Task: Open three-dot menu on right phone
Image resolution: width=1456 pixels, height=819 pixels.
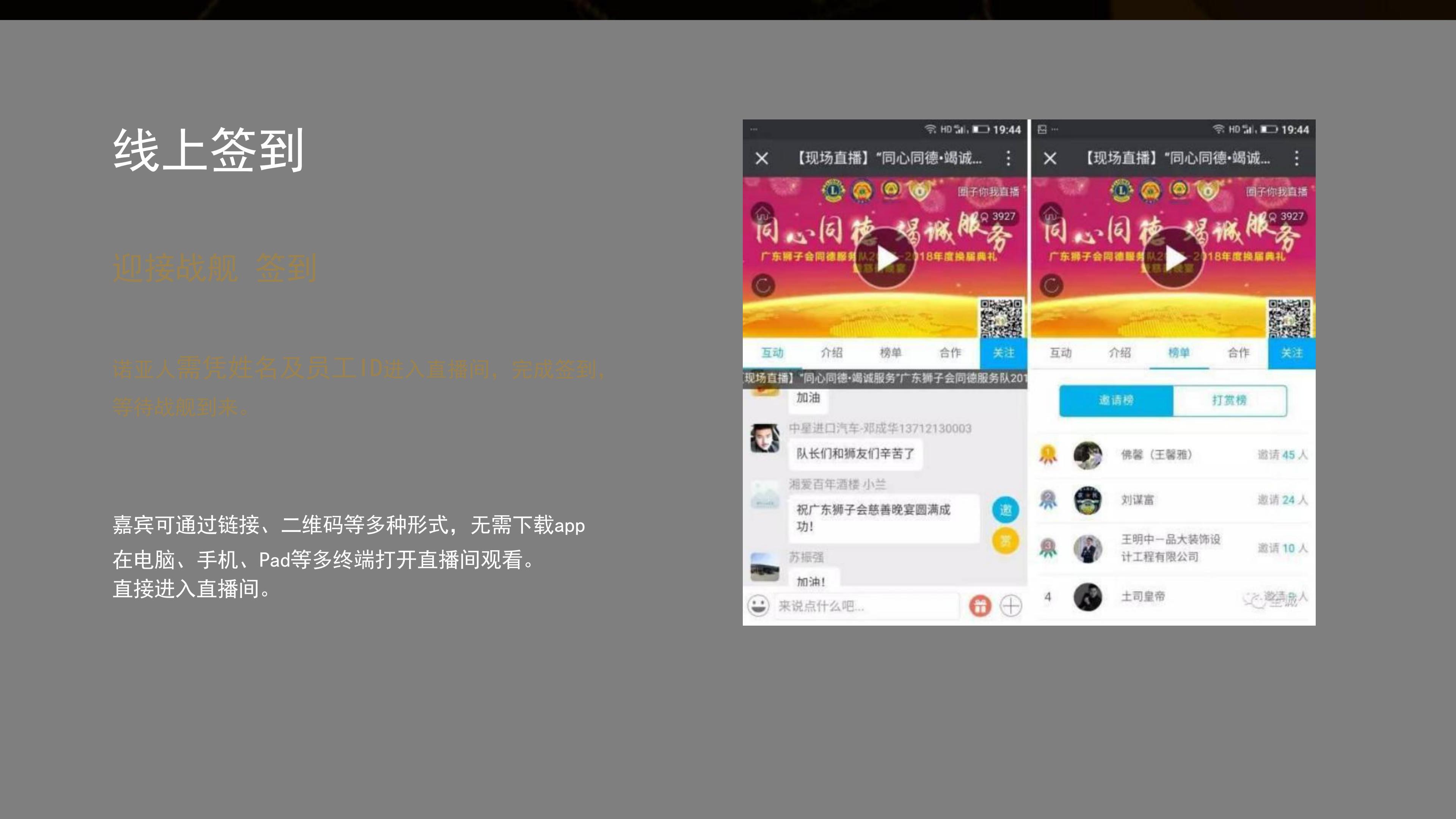Action: coord(1297,158)
